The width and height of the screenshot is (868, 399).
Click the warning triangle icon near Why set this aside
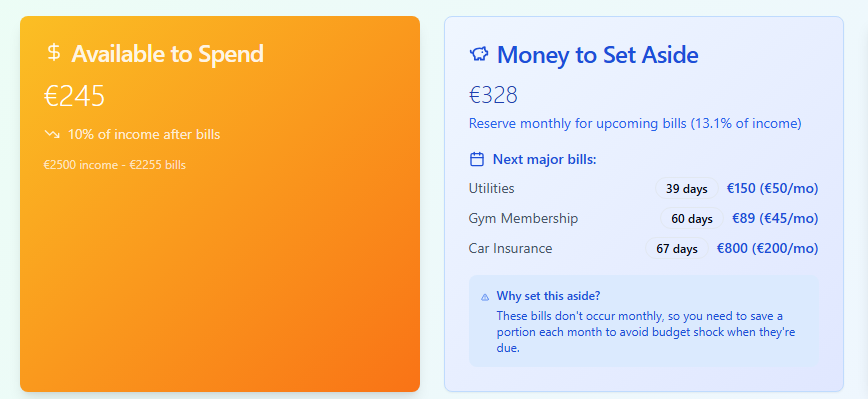coord(485,297)
